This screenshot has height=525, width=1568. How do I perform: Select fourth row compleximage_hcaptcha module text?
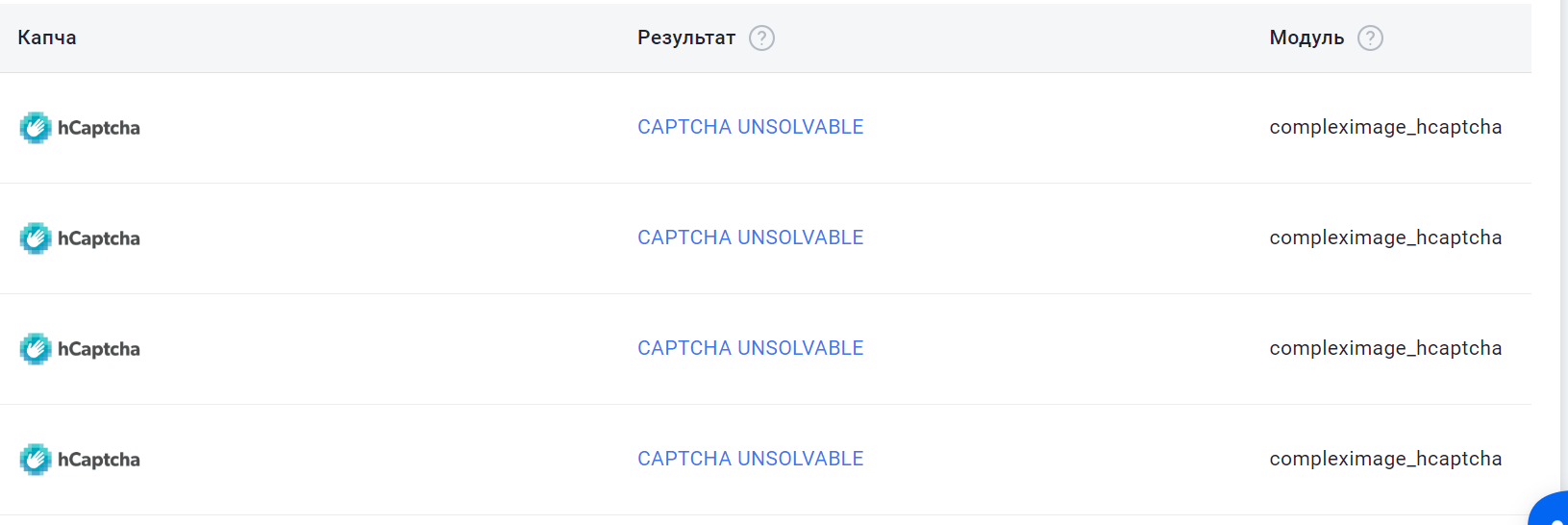(1384, 459)
